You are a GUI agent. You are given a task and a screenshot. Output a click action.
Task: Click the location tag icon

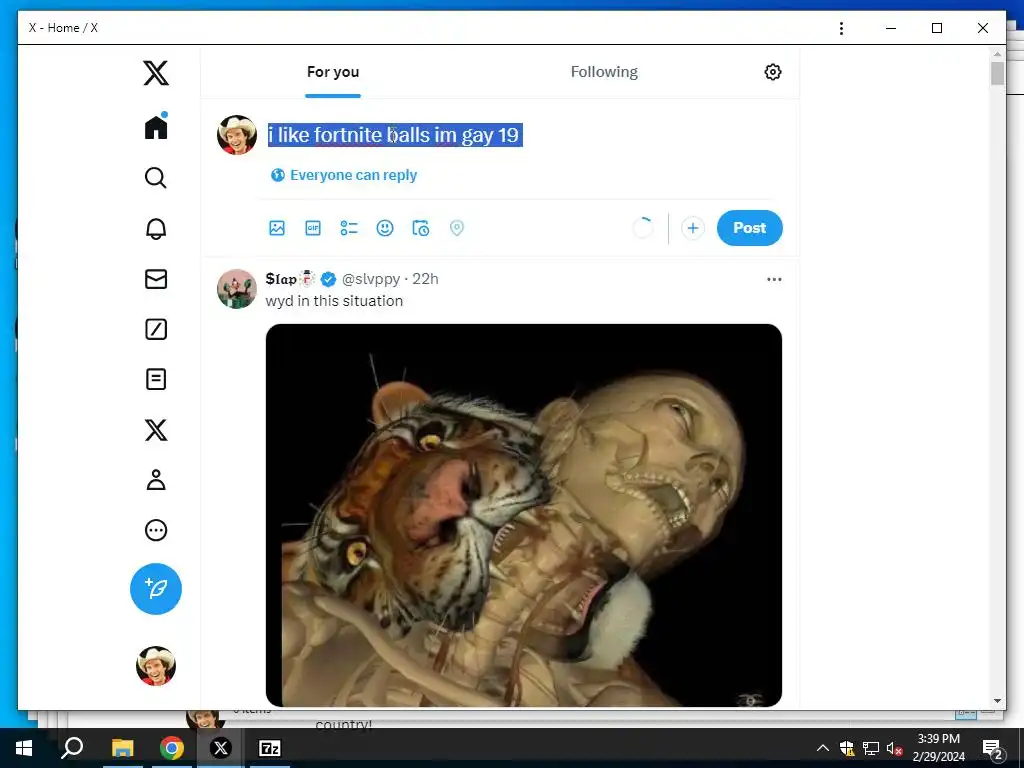click(456, 228)
